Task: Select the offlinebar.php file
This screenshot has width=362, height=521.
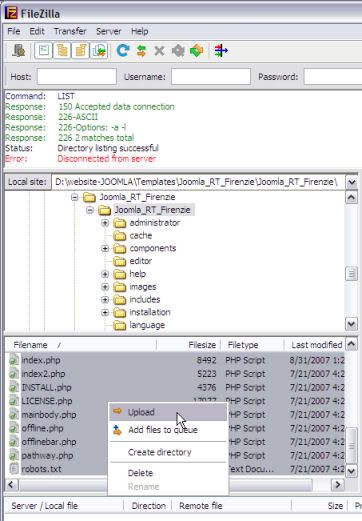Action: 49,442
